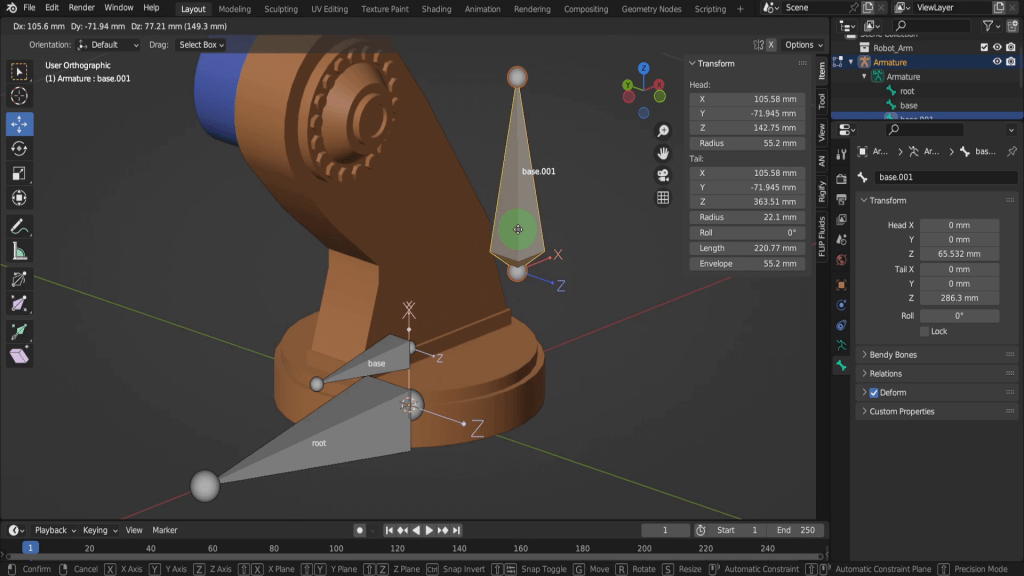Open the Playback popover in timeline
This screenshot has width=1024, height=576.
[x=55, y=530]
